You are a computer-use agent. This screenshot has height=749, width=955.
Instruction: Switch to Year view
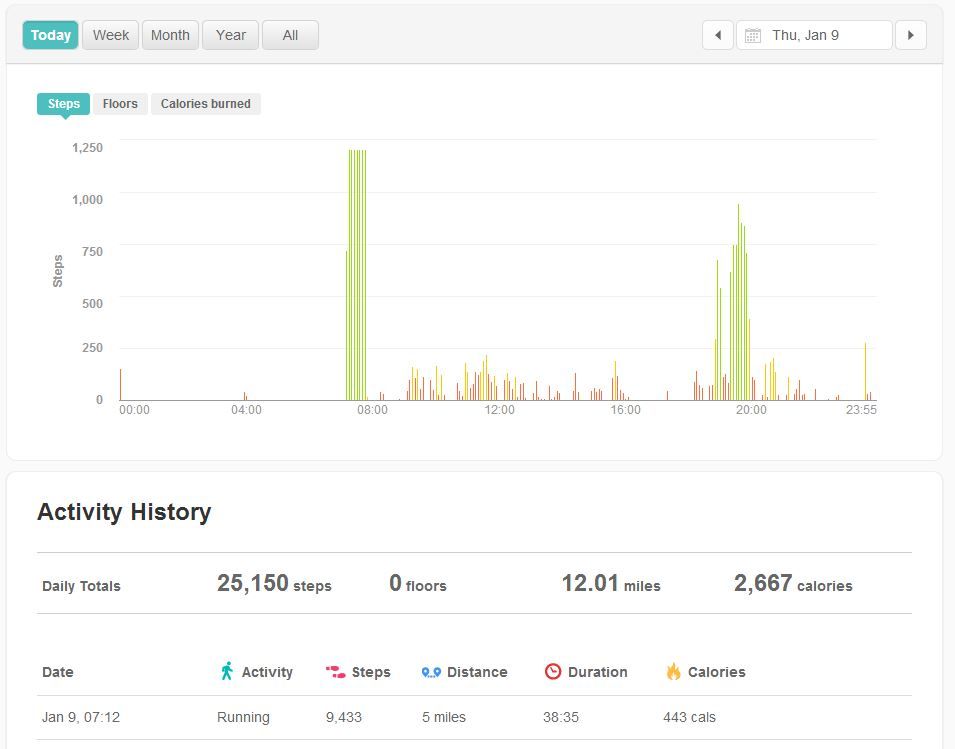tap(230, 35)
